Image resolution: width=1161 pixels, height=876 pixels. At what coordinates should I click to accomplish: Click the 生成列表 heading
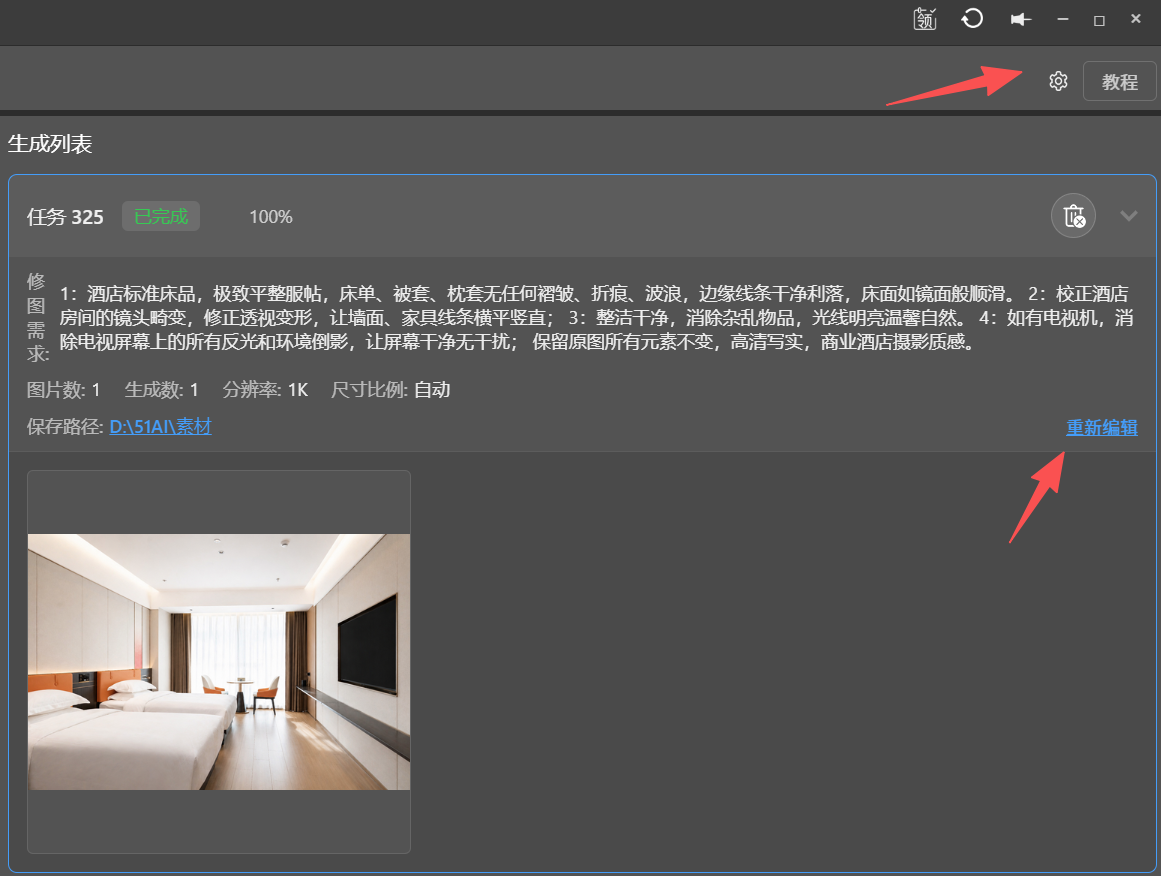pos(50,144)
